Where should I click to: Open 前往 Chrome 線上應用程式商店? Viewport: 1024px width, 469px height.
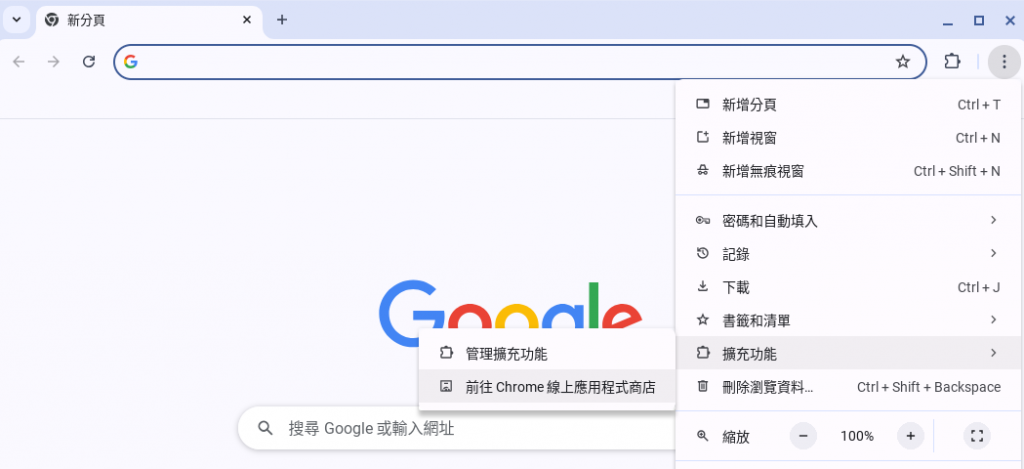[x=547, y=387]
